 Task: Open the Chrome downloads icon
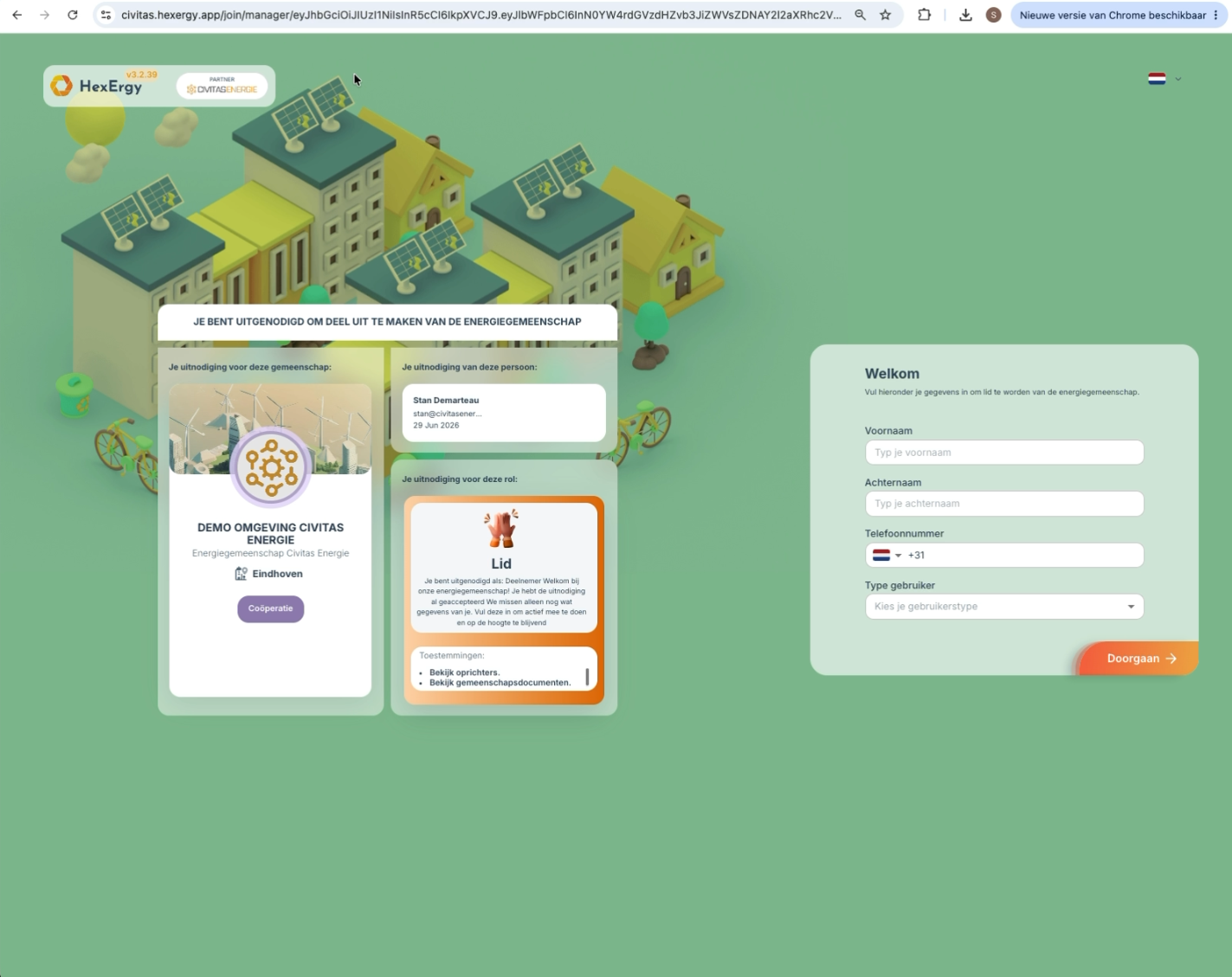click(965, 15)
